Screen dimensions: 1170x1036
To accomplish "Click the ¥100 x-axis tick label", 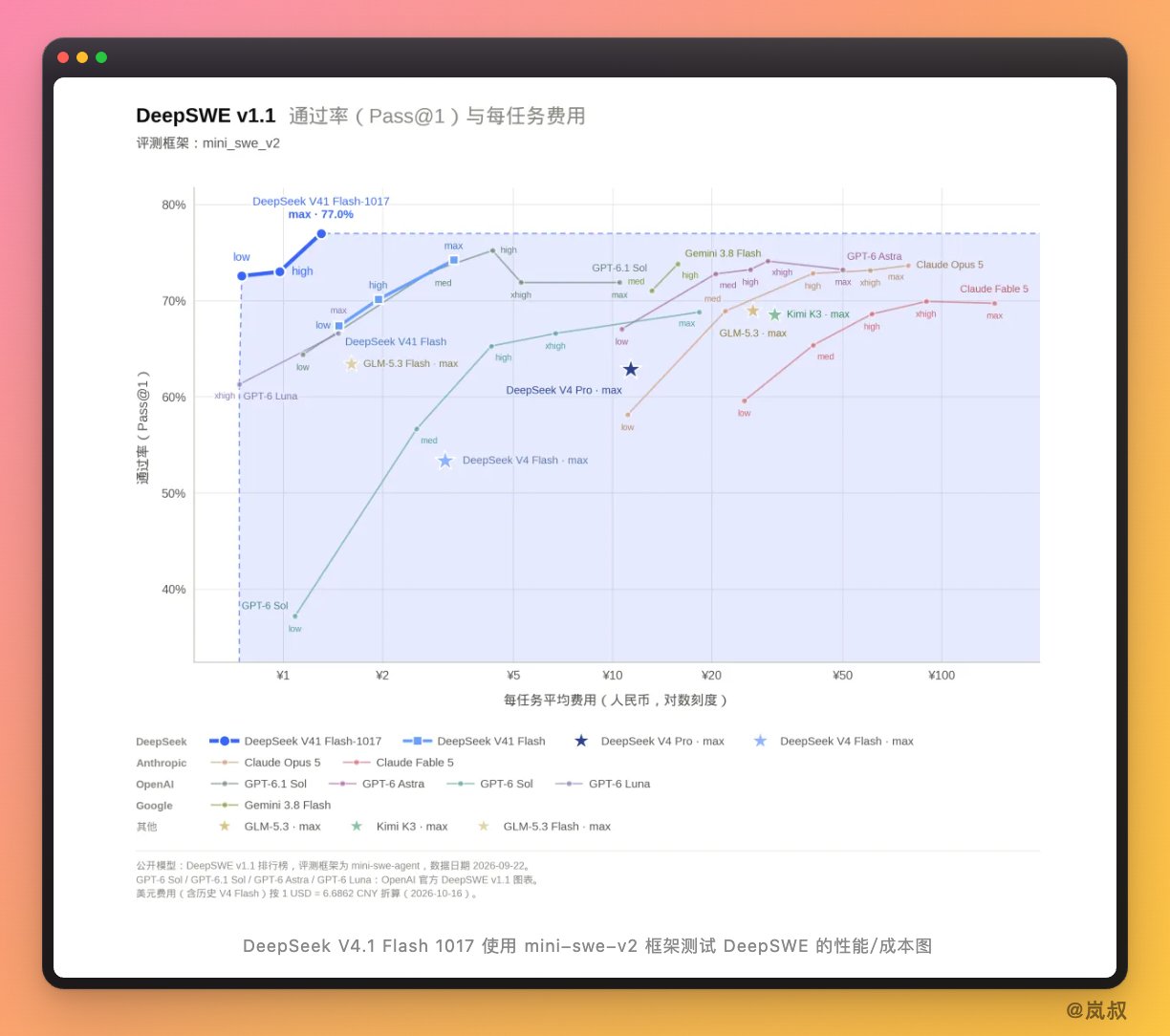I will [942, 676].
